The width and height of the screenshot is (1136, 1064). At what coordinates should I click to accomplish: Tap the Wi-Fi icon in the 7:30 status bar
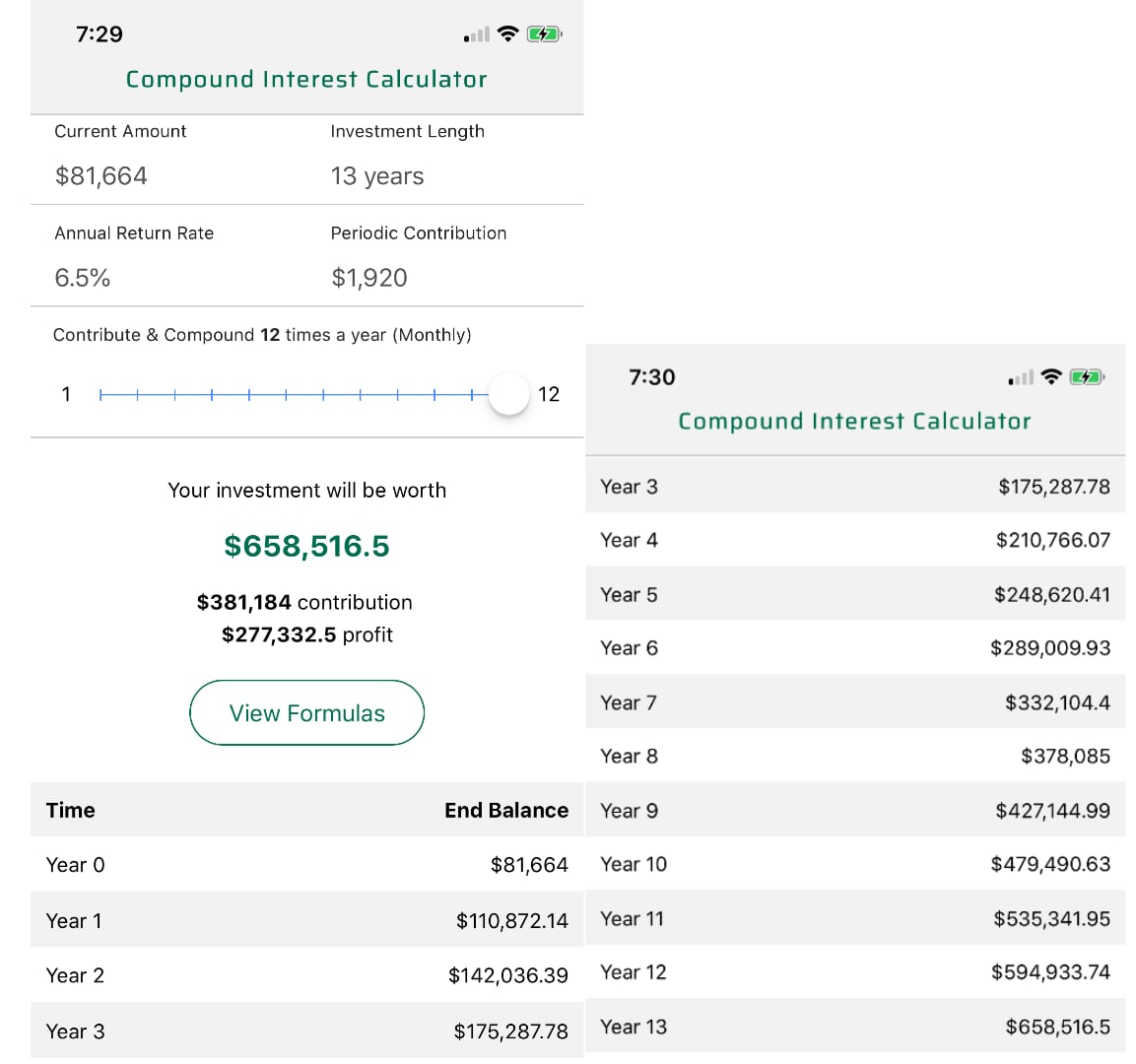pos(1052,377)
